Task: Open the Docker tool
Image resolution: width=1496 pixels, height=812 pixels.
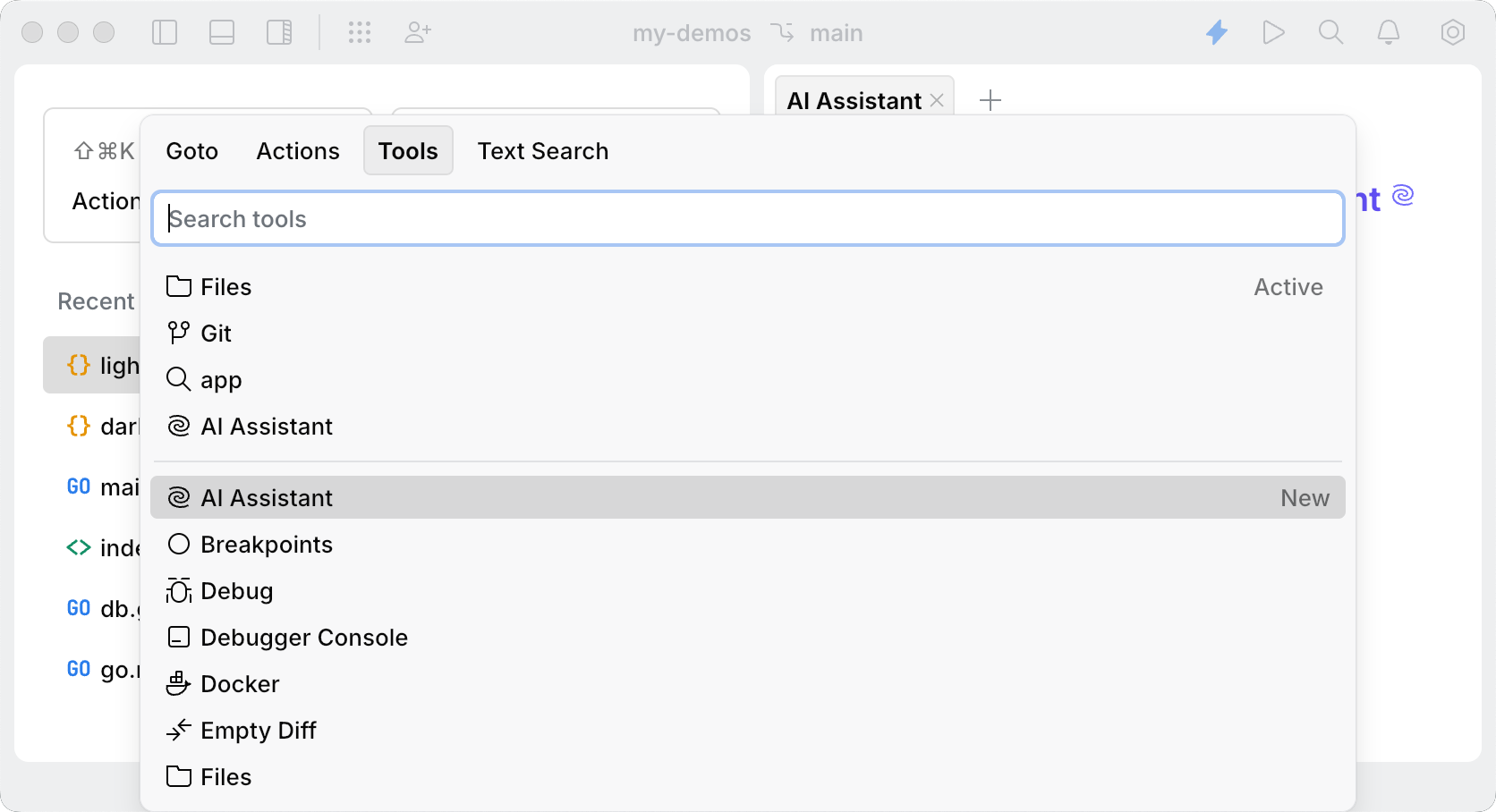Action: (239, 683)
